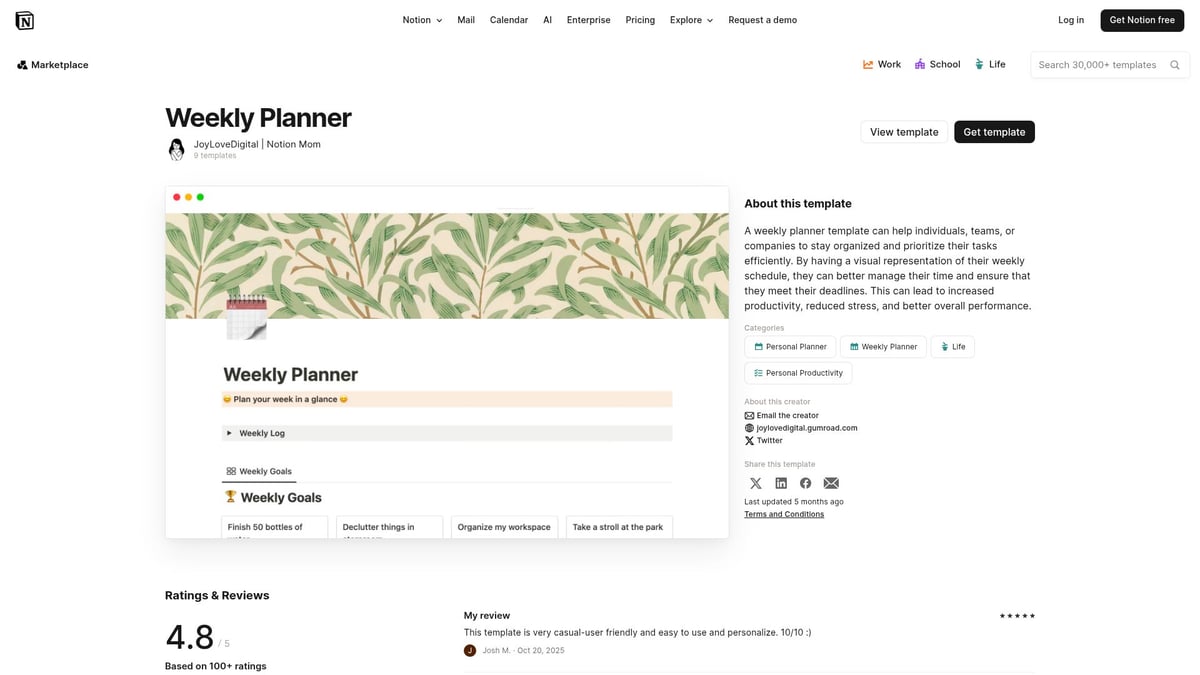This screenshot has height=675, width=1200.
Task: Expand the Notion menu in the navbar
Action: pos(421,19)
